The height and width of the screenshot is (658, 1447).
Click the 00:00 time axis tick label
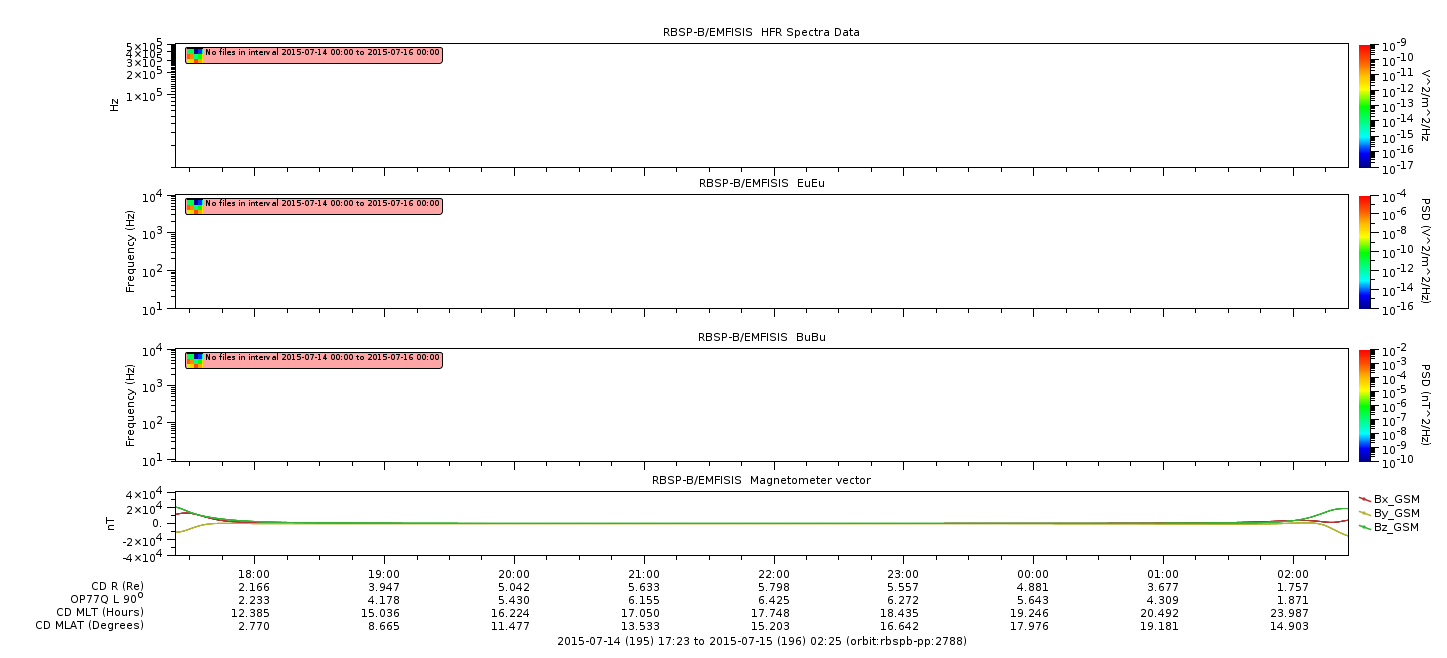[1033, 573]
